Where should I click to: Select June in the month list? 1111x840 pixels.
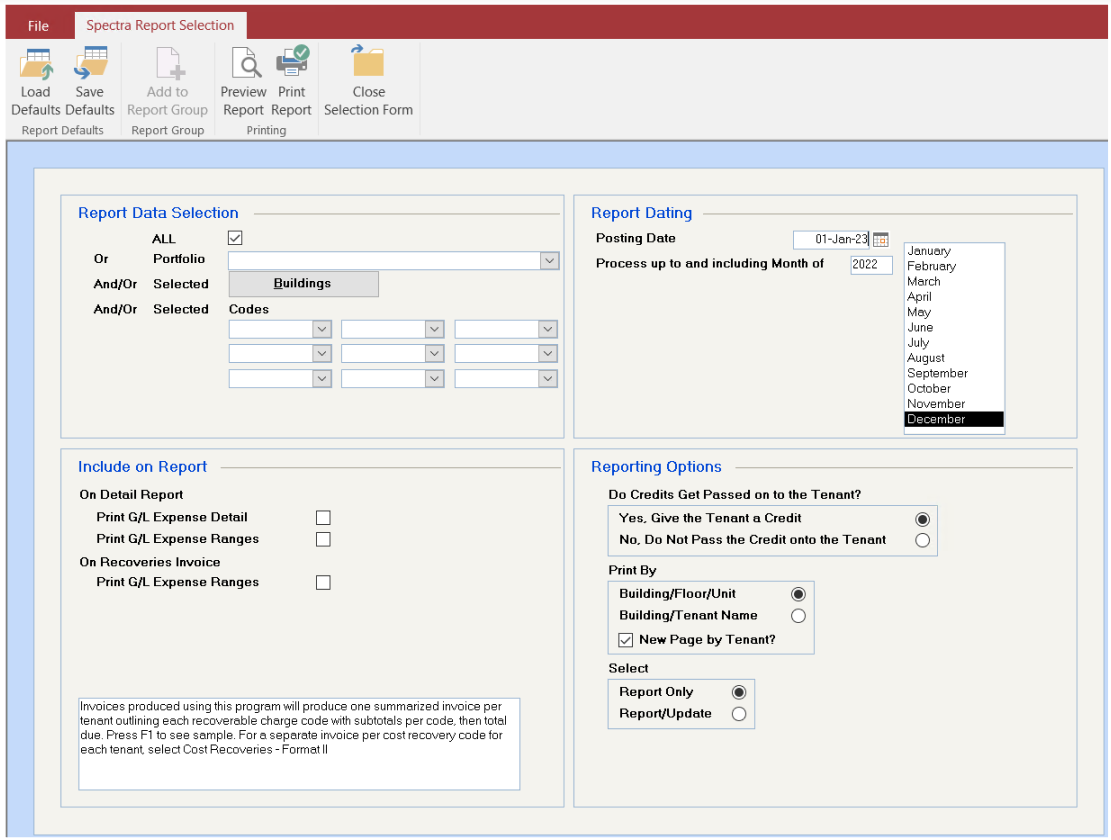954,328
